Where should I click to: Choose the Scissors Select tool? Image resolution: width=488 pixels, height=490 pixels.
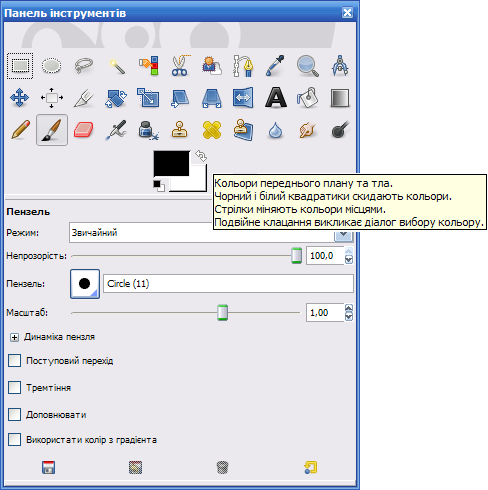(180, 66)
